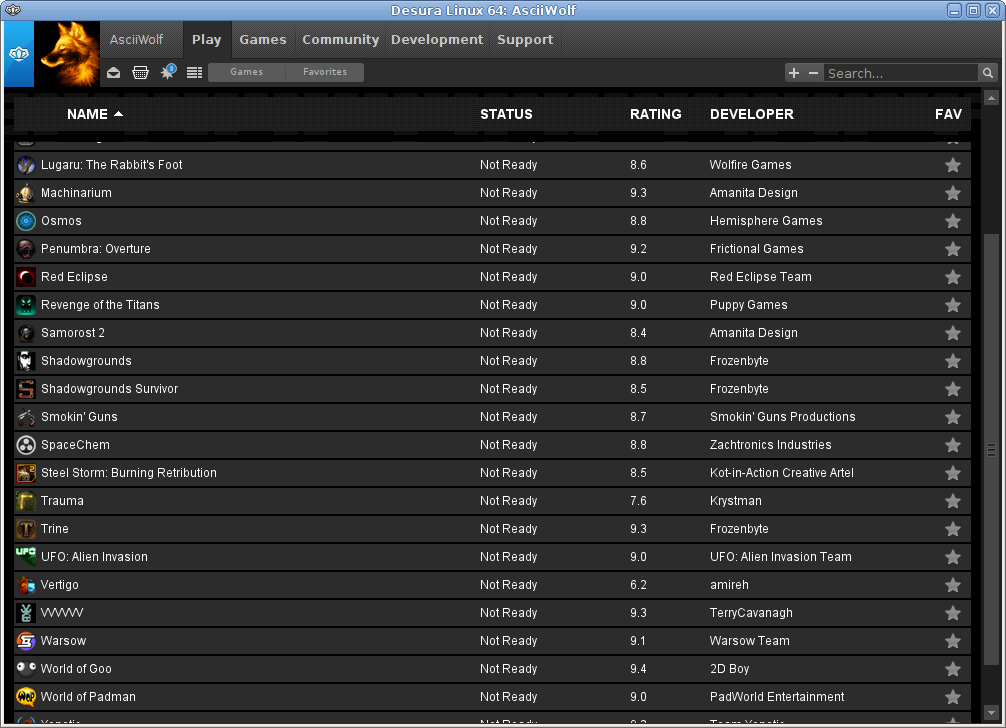Viewport: 1006px width, 728px height.
Task: Open the Support tab
Action: tap(525, 40)
